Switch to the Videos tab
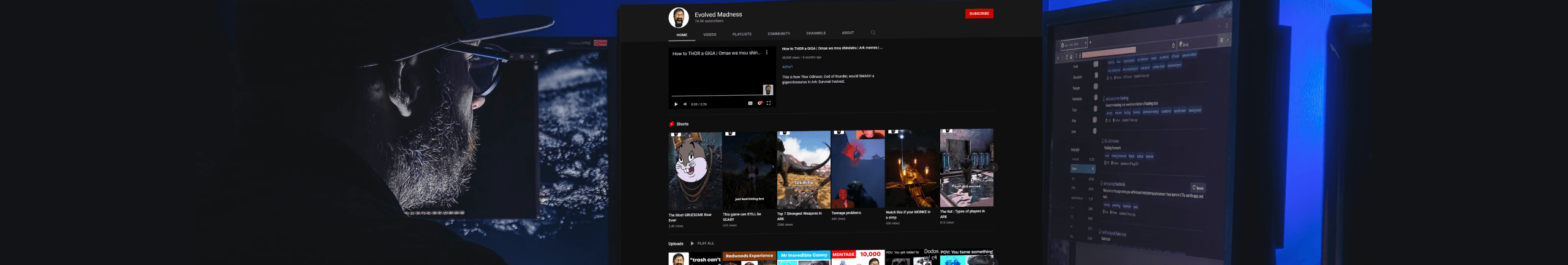The width and height of the screenshot is (1568, 265). click(709, 34)
